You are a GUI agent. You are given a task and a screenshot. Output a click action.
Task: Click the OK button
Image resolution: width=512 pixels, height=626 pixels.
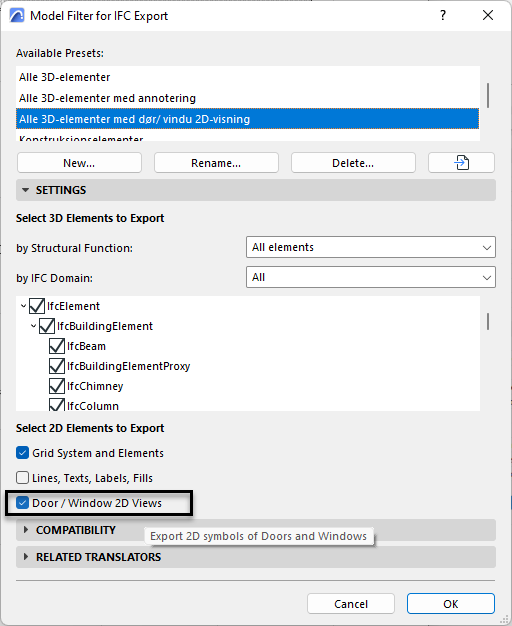[x=450, y=604]
